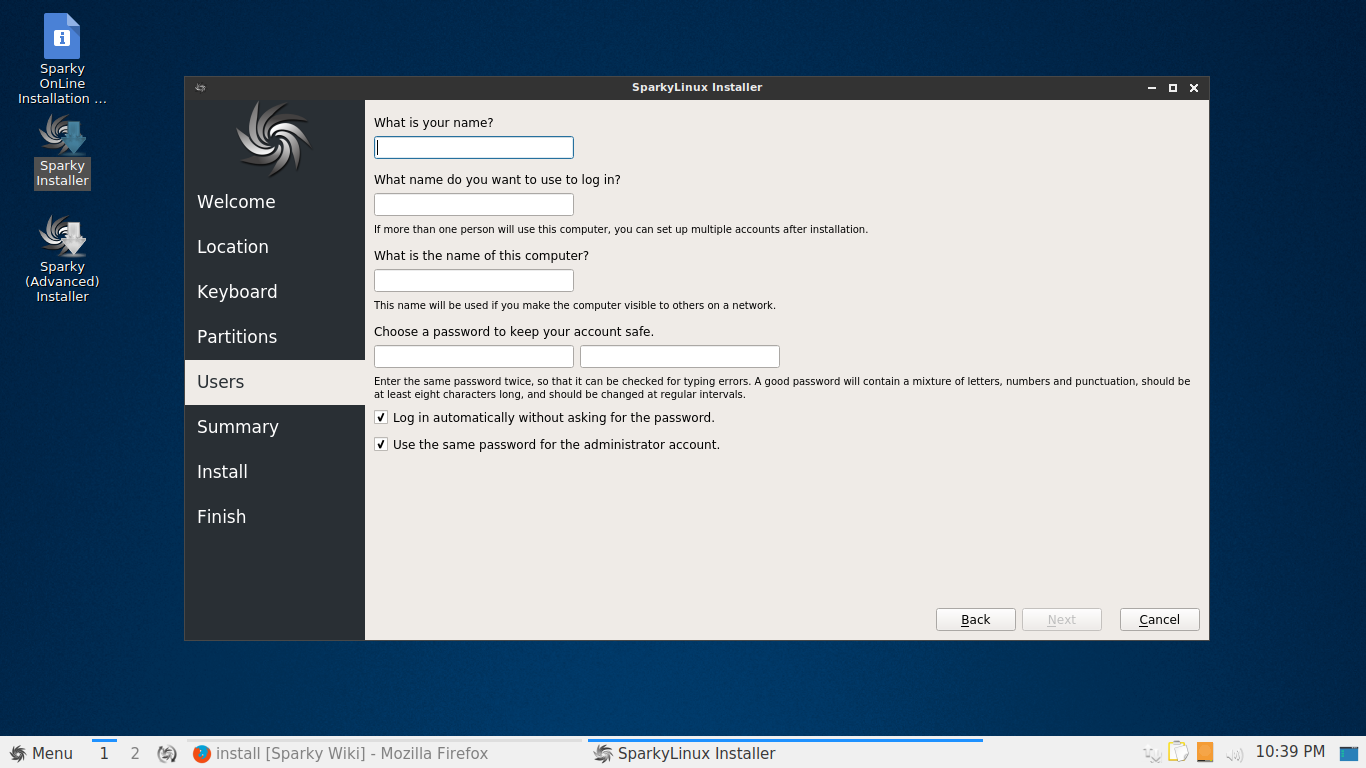Click the swirl icon beside workspace 2
This screenshot has height=768, width=1366.
pyautogui.click(x=167, y=753)
